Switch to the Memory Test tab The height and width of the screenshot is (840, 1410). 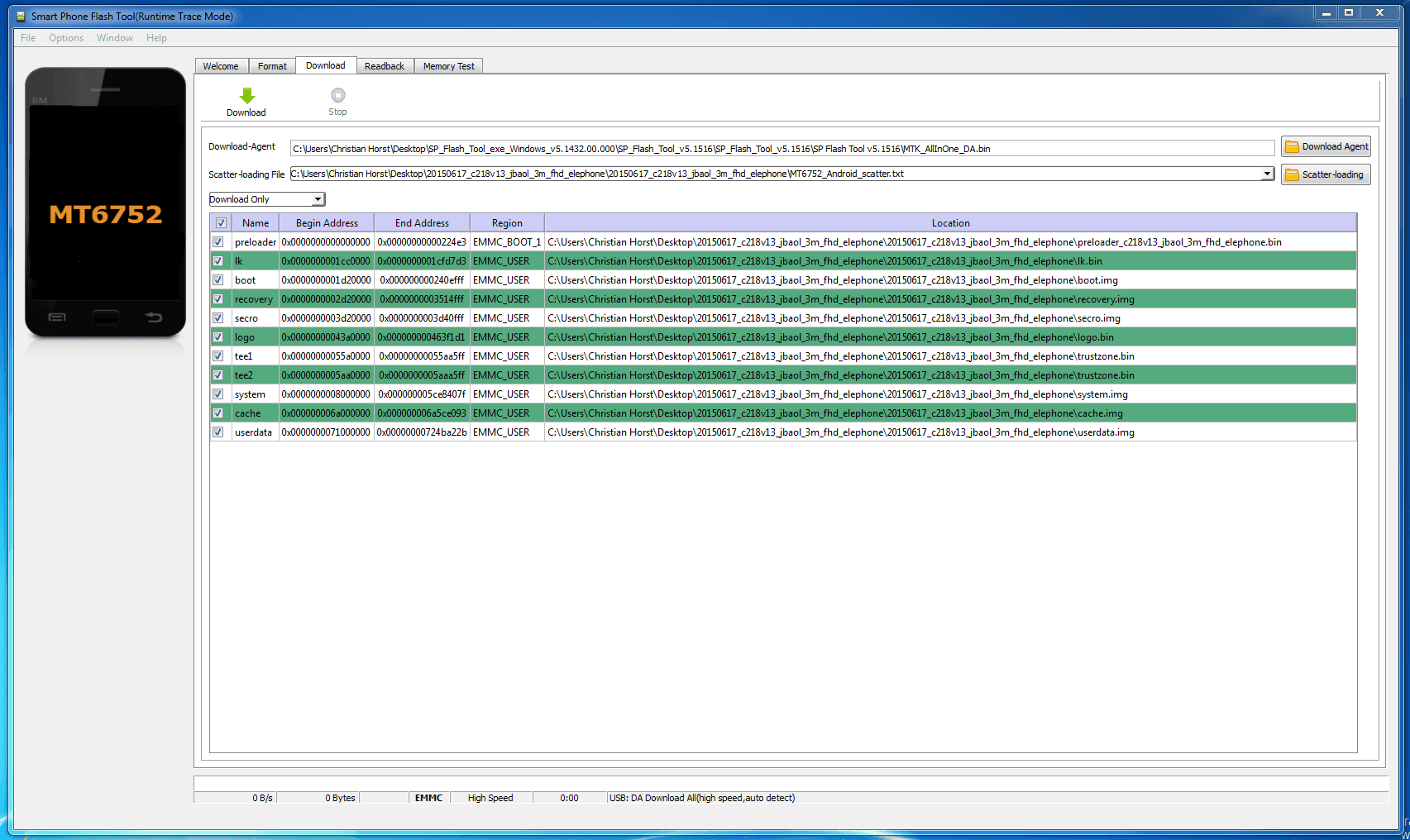point(448,66)
